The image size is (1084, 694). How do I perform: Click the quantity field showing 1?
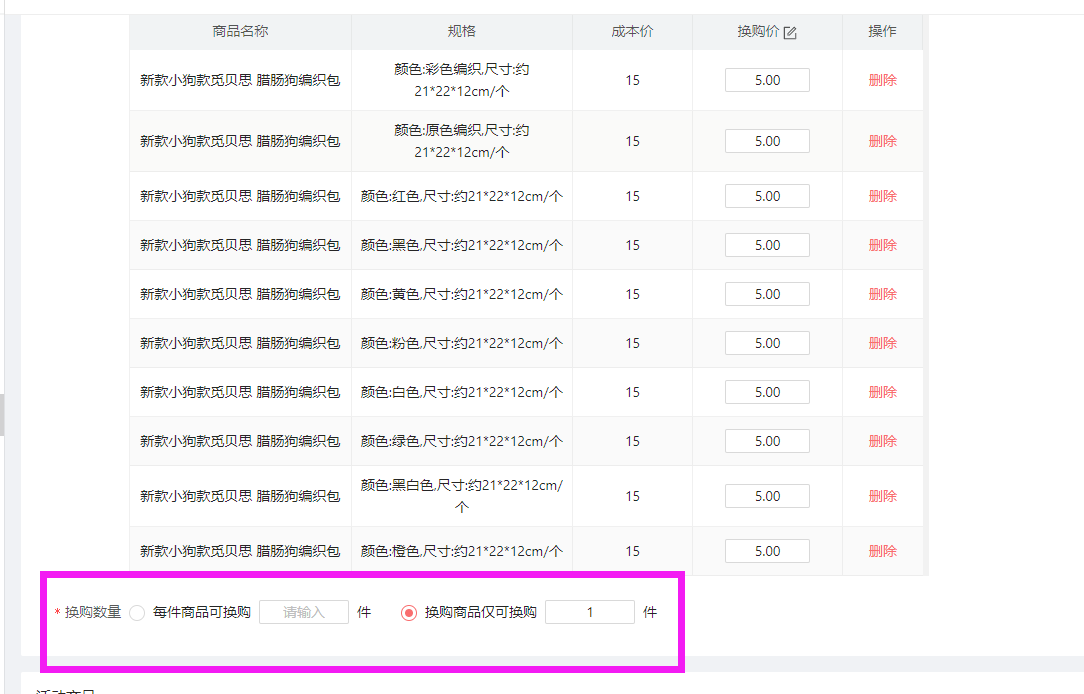[590, 612]
